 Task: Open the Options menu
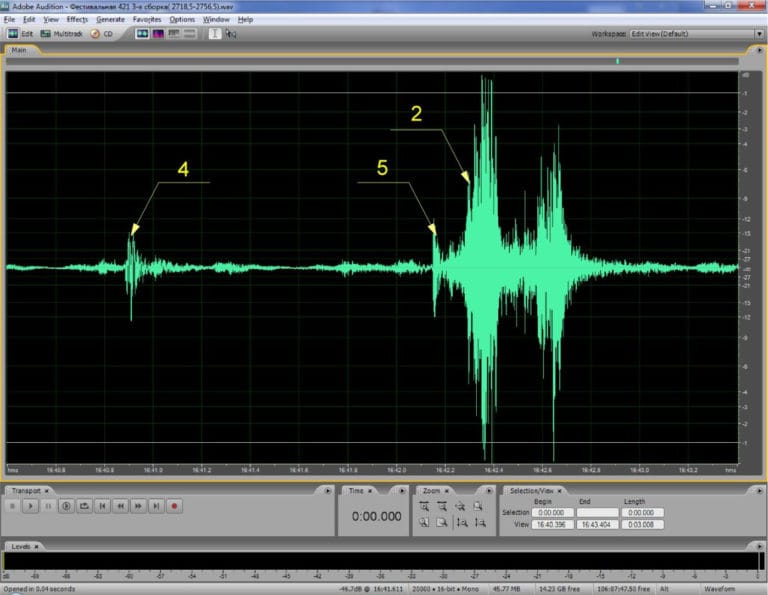[x=182, y=20]
